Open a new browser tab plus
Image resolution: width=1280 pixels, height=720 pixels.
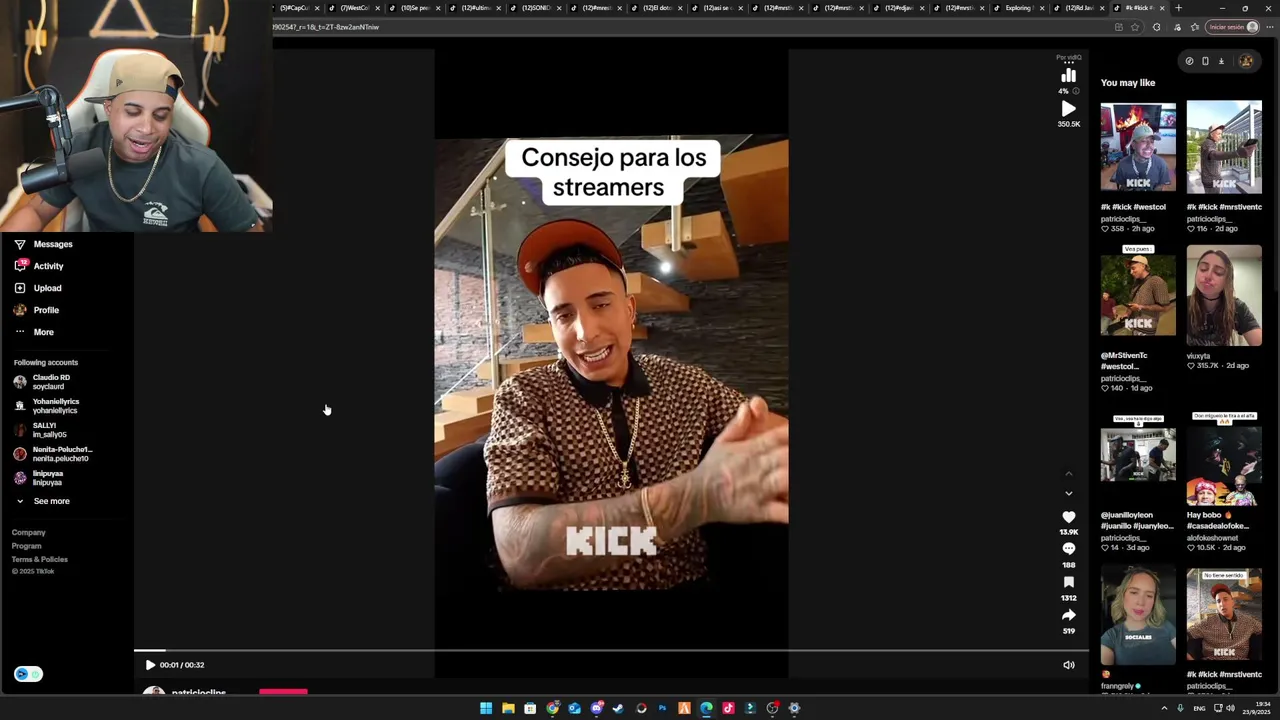(x=1178, y=8)
